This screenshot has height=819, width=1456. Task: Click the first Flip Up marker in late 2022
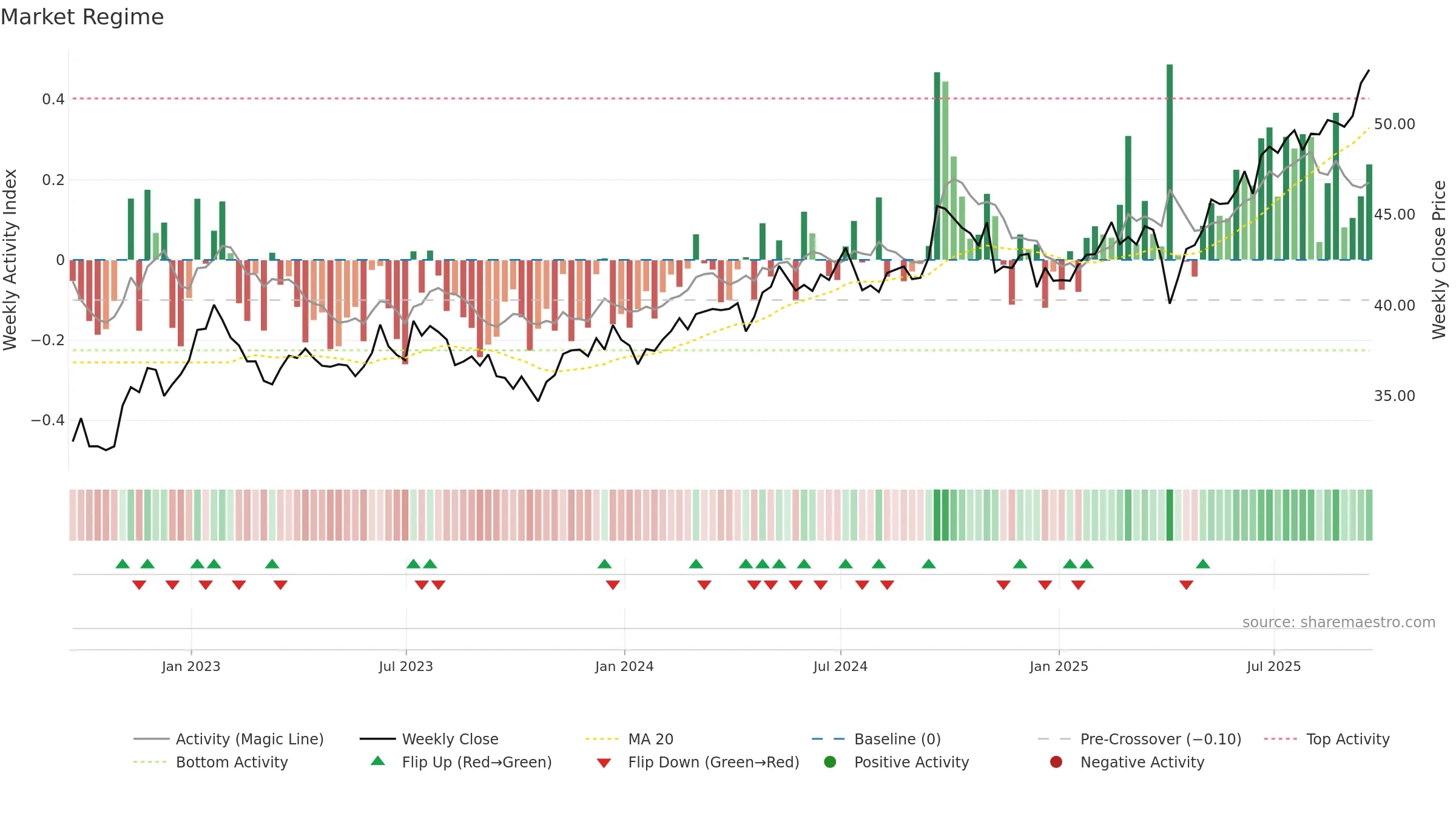(x=123, y=564)
